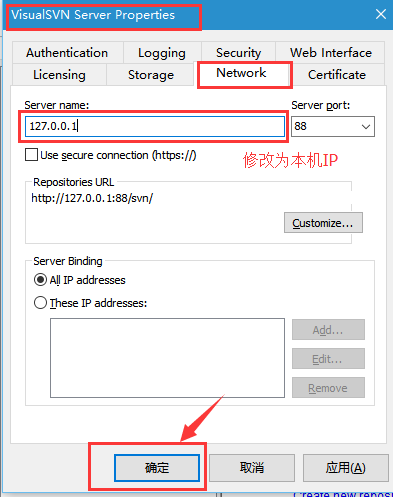This screenshot has width=393, height=497.
Task: Click the disabled Remove button
Action: click(328, 388)
